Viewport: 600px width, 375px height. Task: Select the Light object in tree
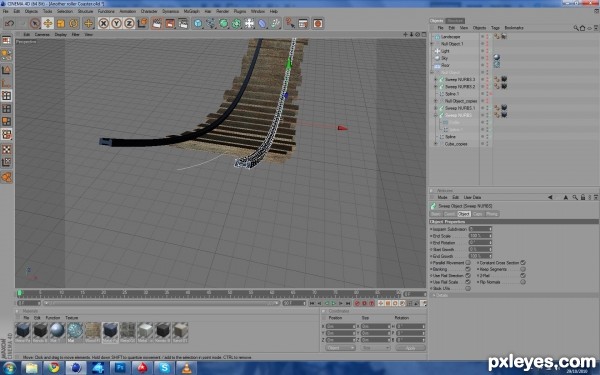click(445, 51)
